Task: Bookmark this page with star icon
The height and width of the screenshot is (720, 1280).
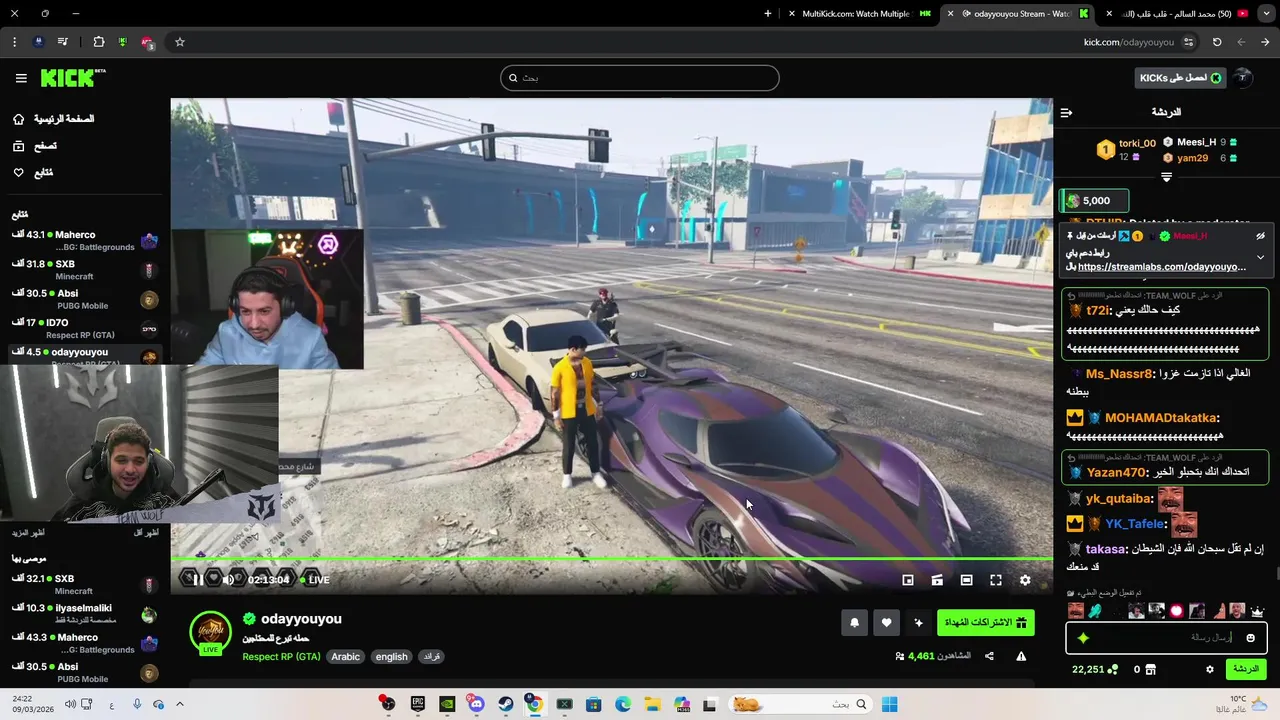Action: point(180,42)
